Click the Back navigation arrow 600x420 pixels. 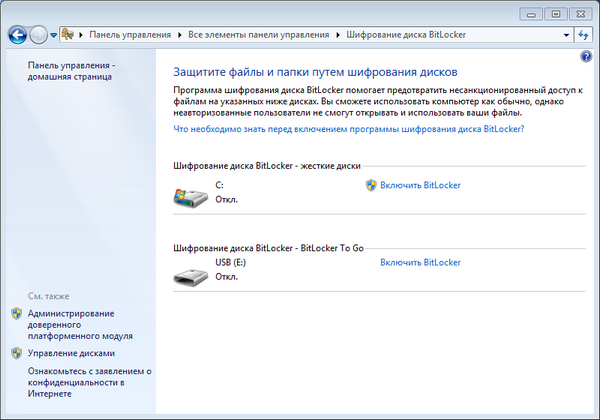[18, 35]
